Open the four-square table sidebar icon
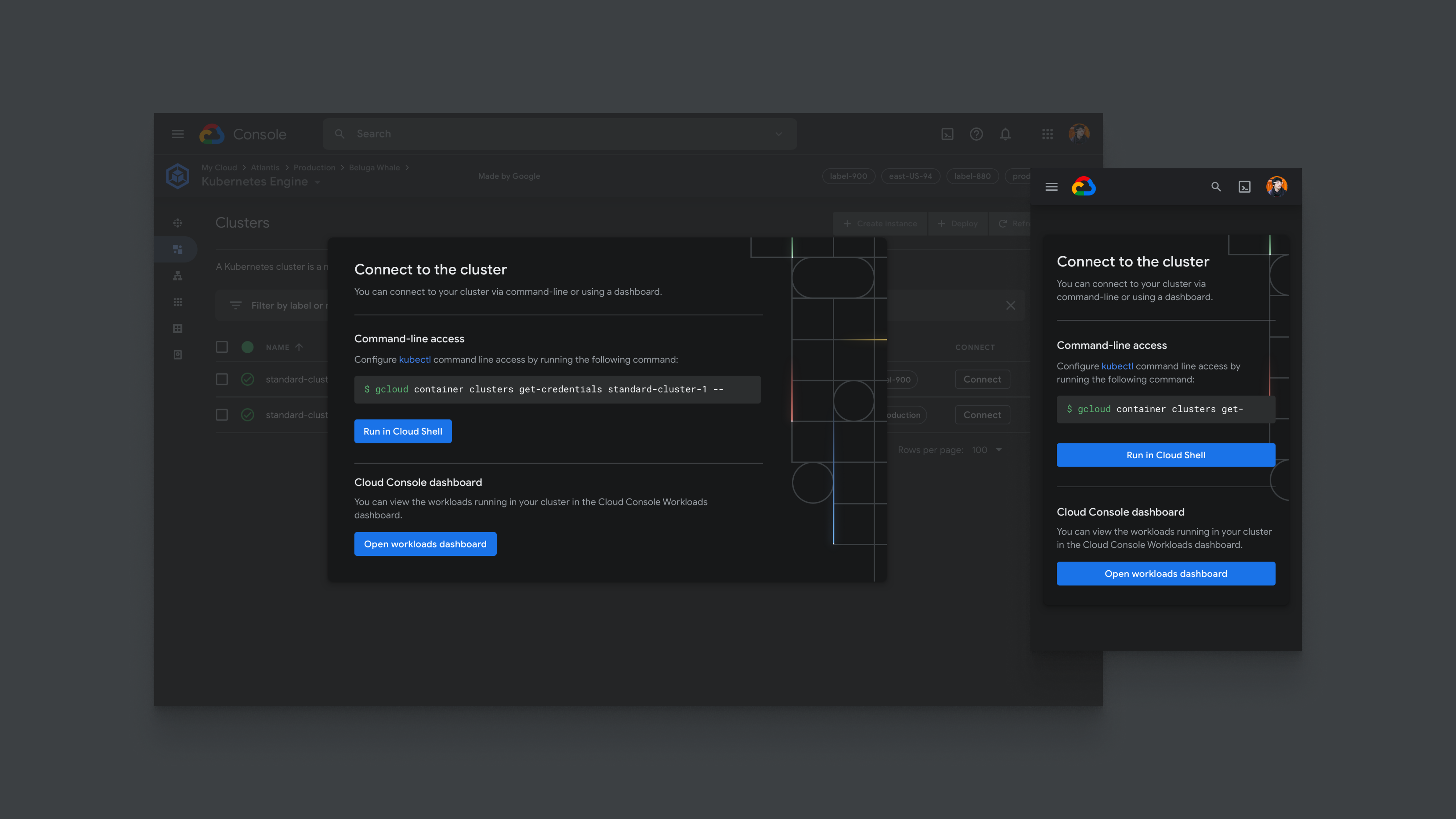This screenshot has height=819, width=1456. 178,328
